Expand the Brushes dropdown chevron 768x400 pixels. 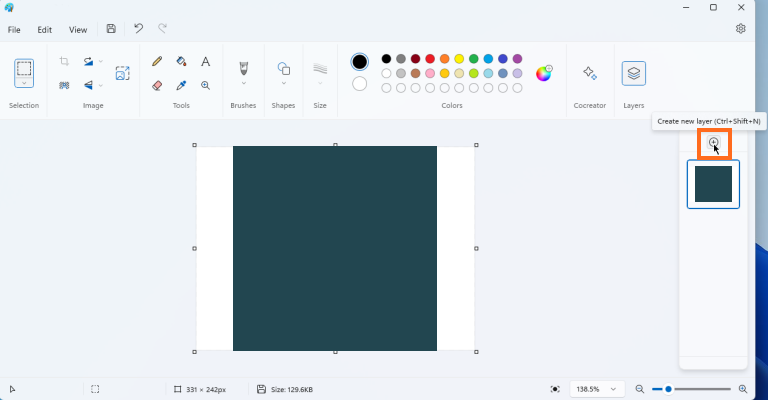(243, 83)
